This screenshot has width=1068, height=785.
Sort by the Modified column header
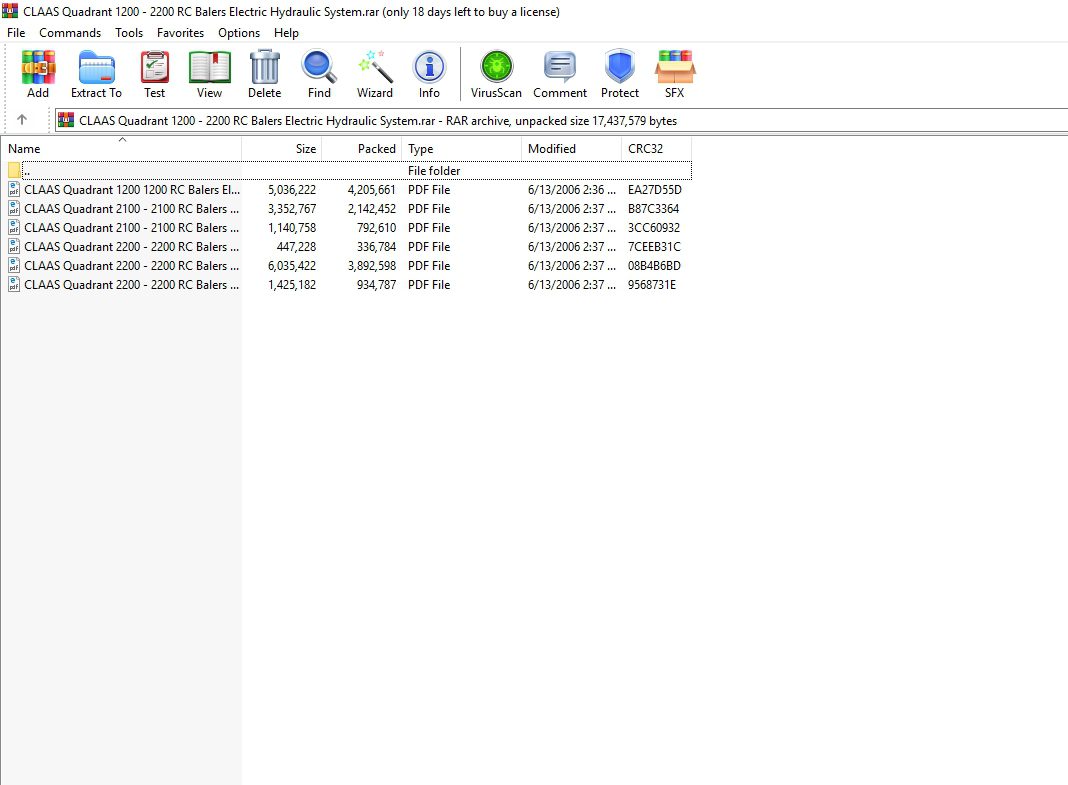click(x=571, y=148)
